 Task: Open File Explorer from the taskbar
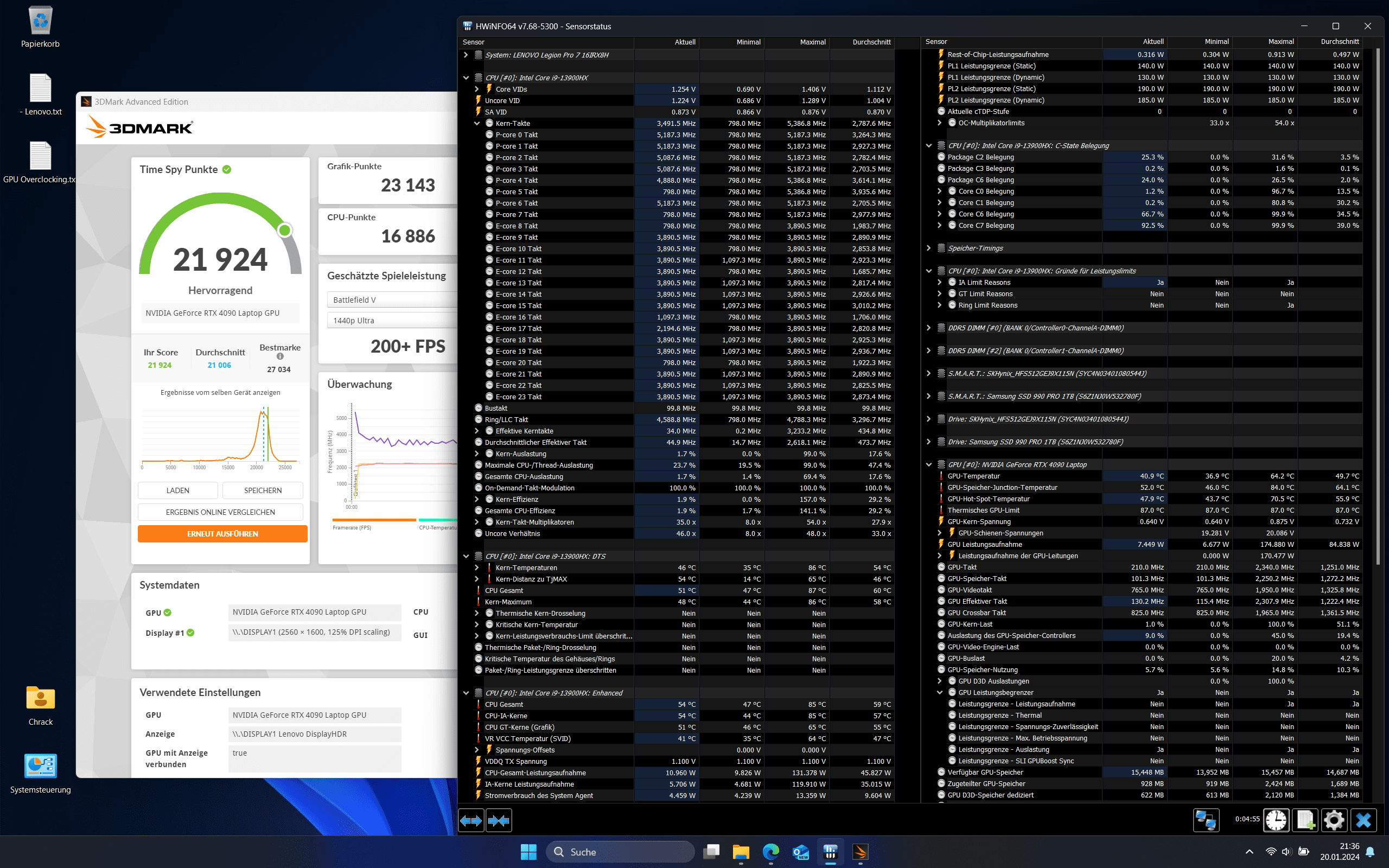pos(741,852)
